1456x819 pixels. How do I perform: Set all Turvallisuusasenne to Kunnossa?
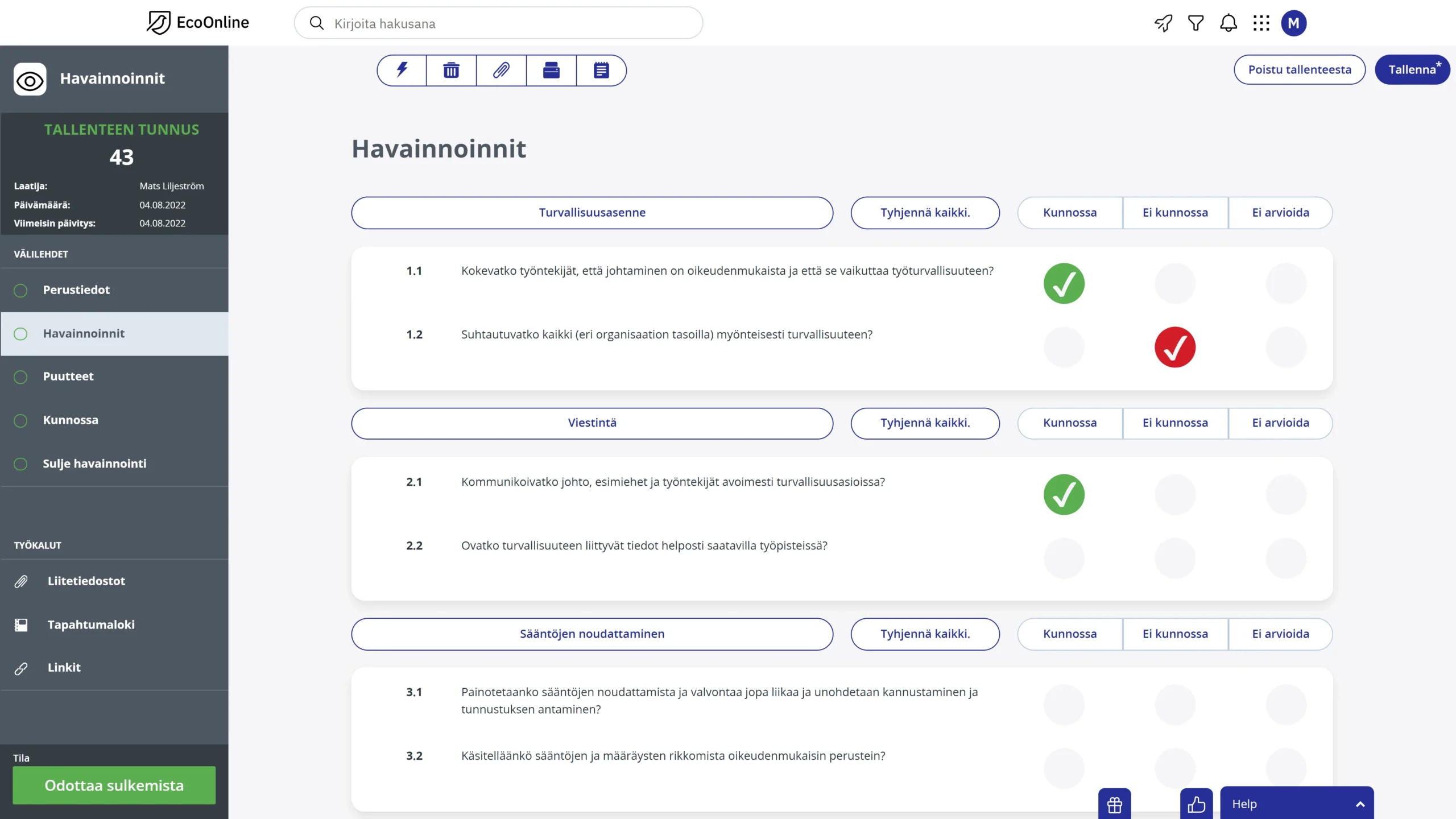pos(1070,213)
